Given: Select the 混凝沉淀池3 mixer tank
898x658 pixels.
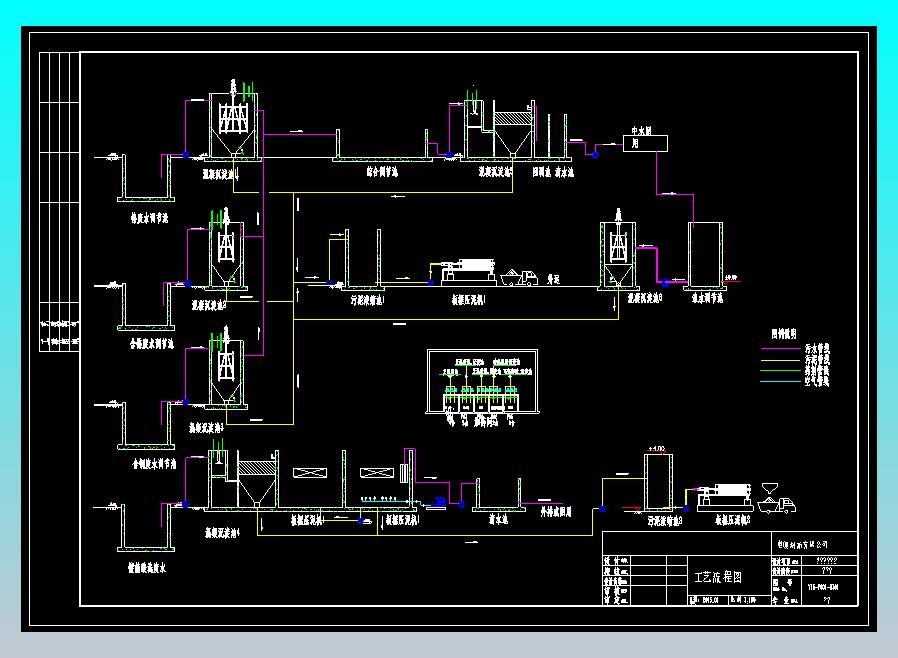Looking at the screenshot, I should click(226, 368).
